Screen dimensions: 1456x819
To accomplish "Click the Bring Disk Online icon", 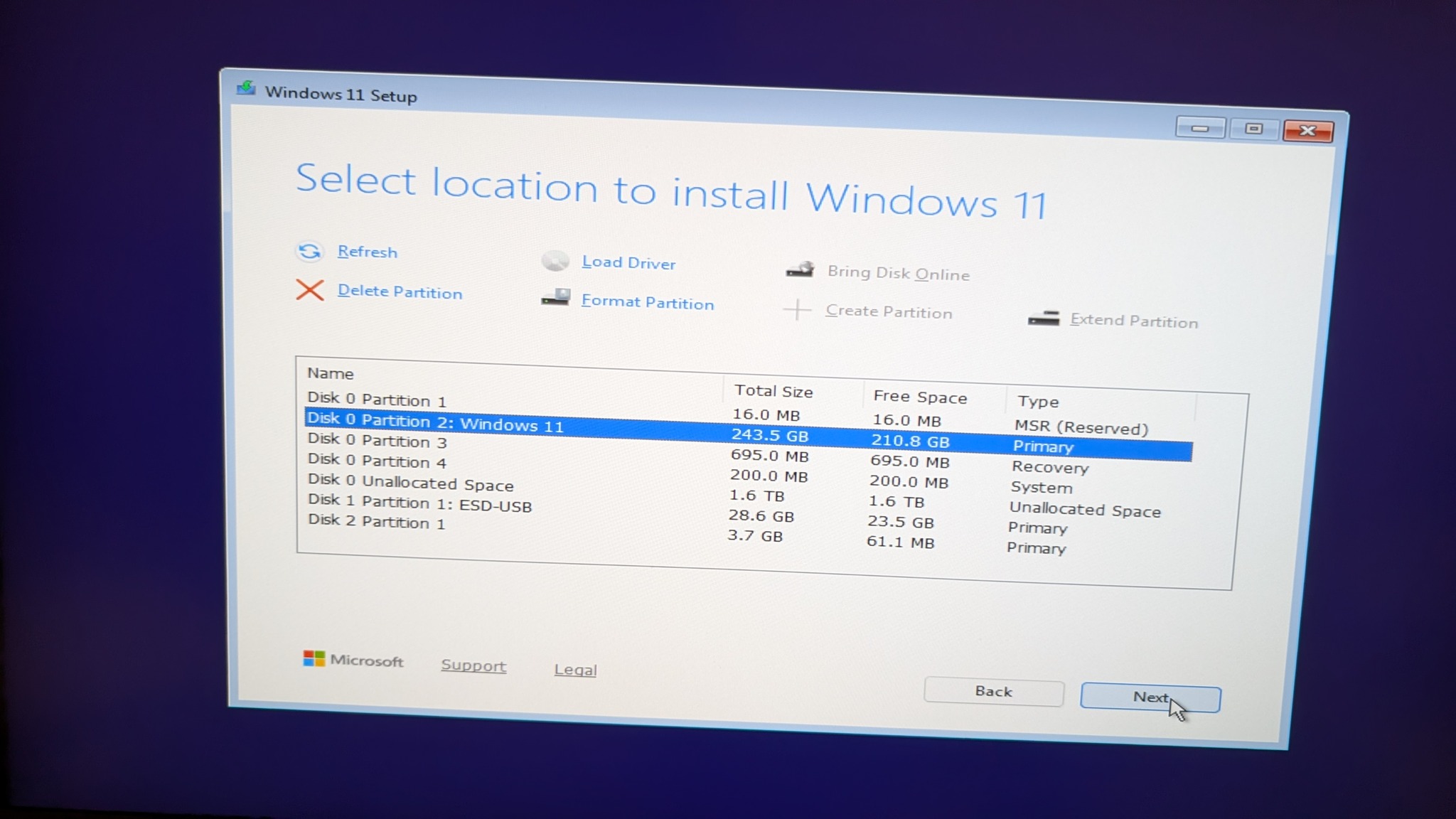I will (801, 269).
